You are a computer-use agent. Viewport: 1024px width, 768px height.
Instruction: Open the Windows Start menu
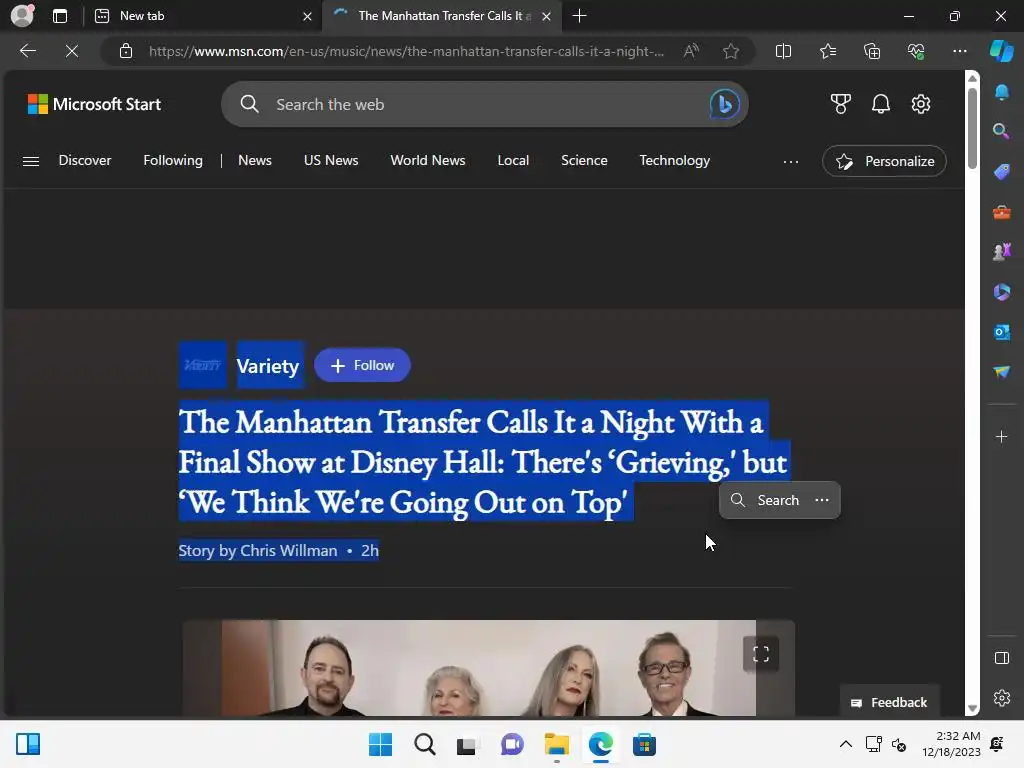(380, 744)
